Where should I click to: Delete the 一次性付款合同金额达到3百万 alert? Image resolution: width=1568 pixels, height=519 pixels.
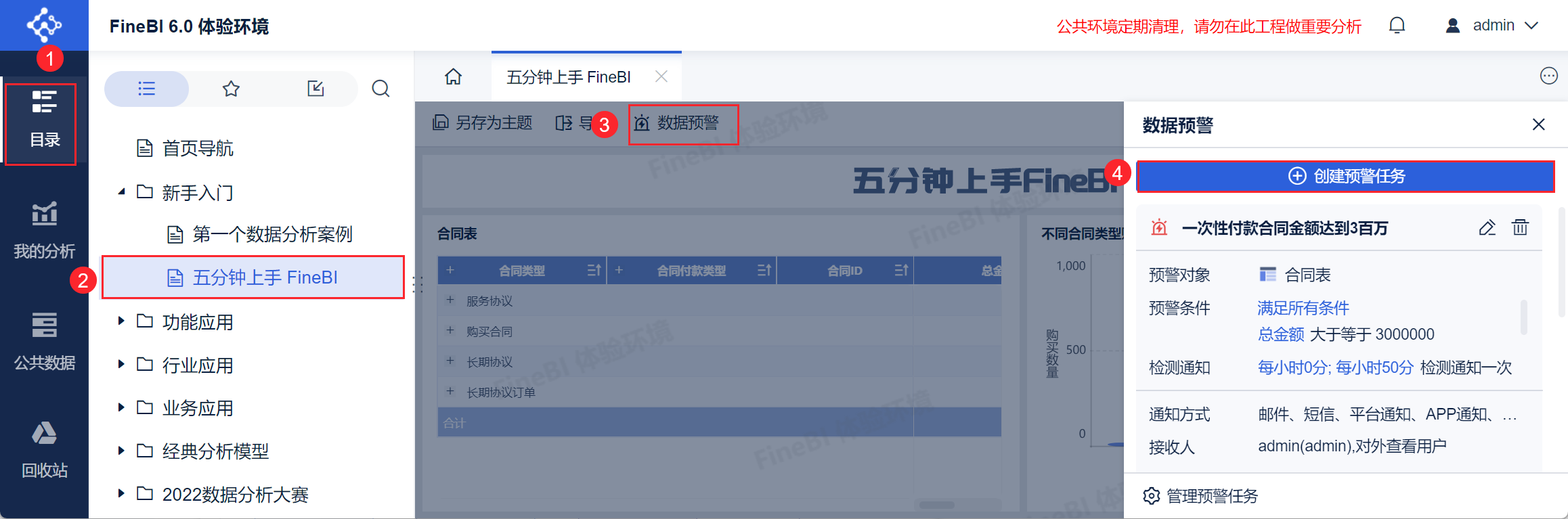(1520, 227)
